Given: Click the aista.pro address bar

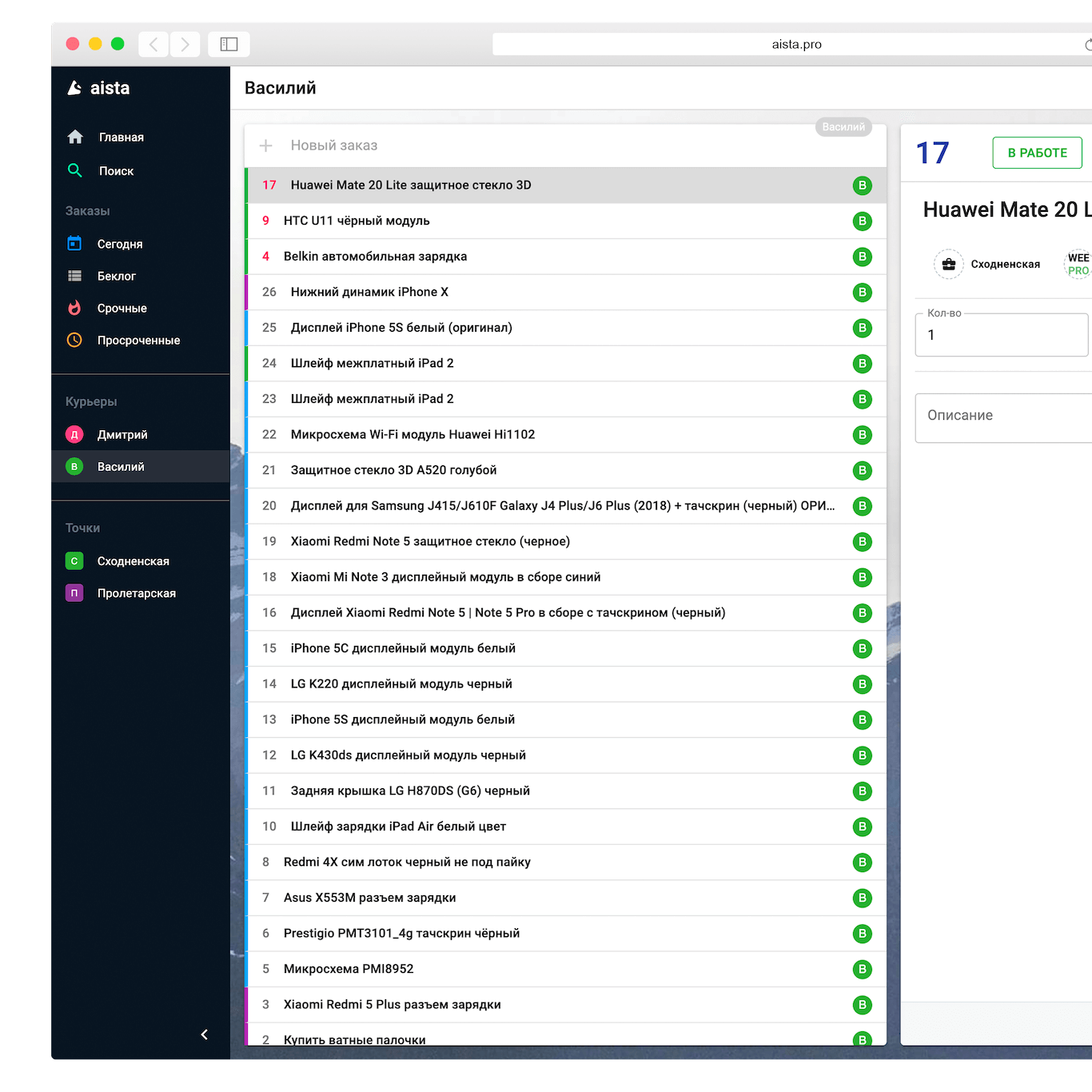Looking at the screenshot, I should click(791, 44).
